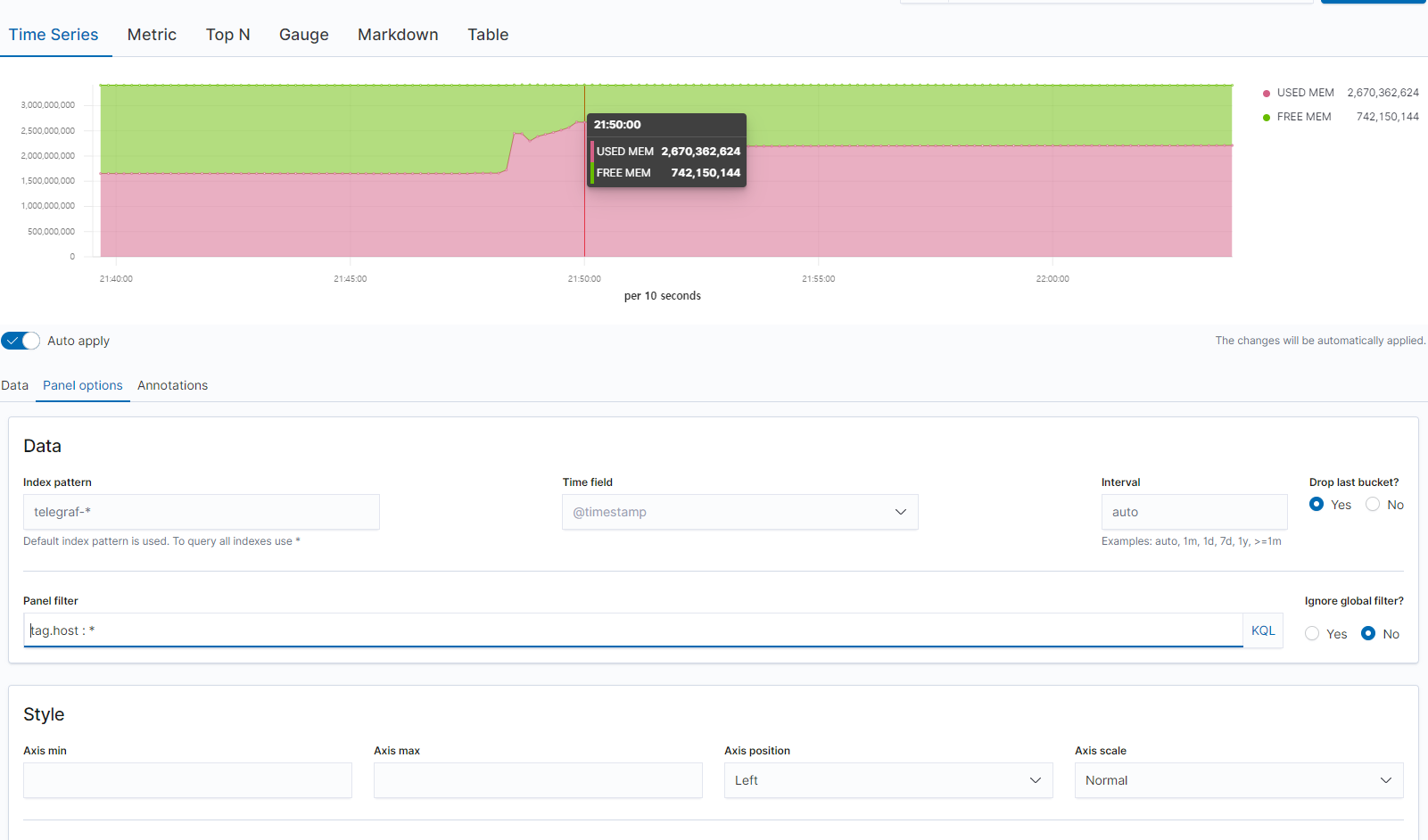Open the Data settings tab
This screenshot has width=1428, height=840.
[x=15, y=385]
